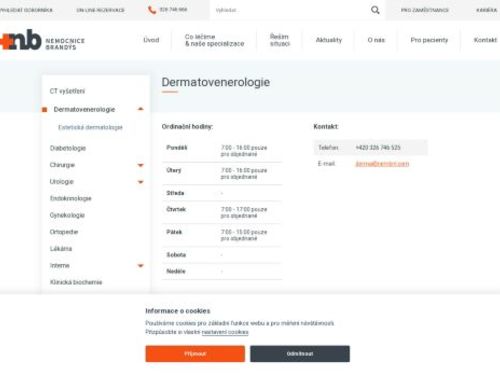Select Diabetologie in sidebar
The width and height of the screenshot is (500, 375).
pyautogui.click(x=68, y=148)
